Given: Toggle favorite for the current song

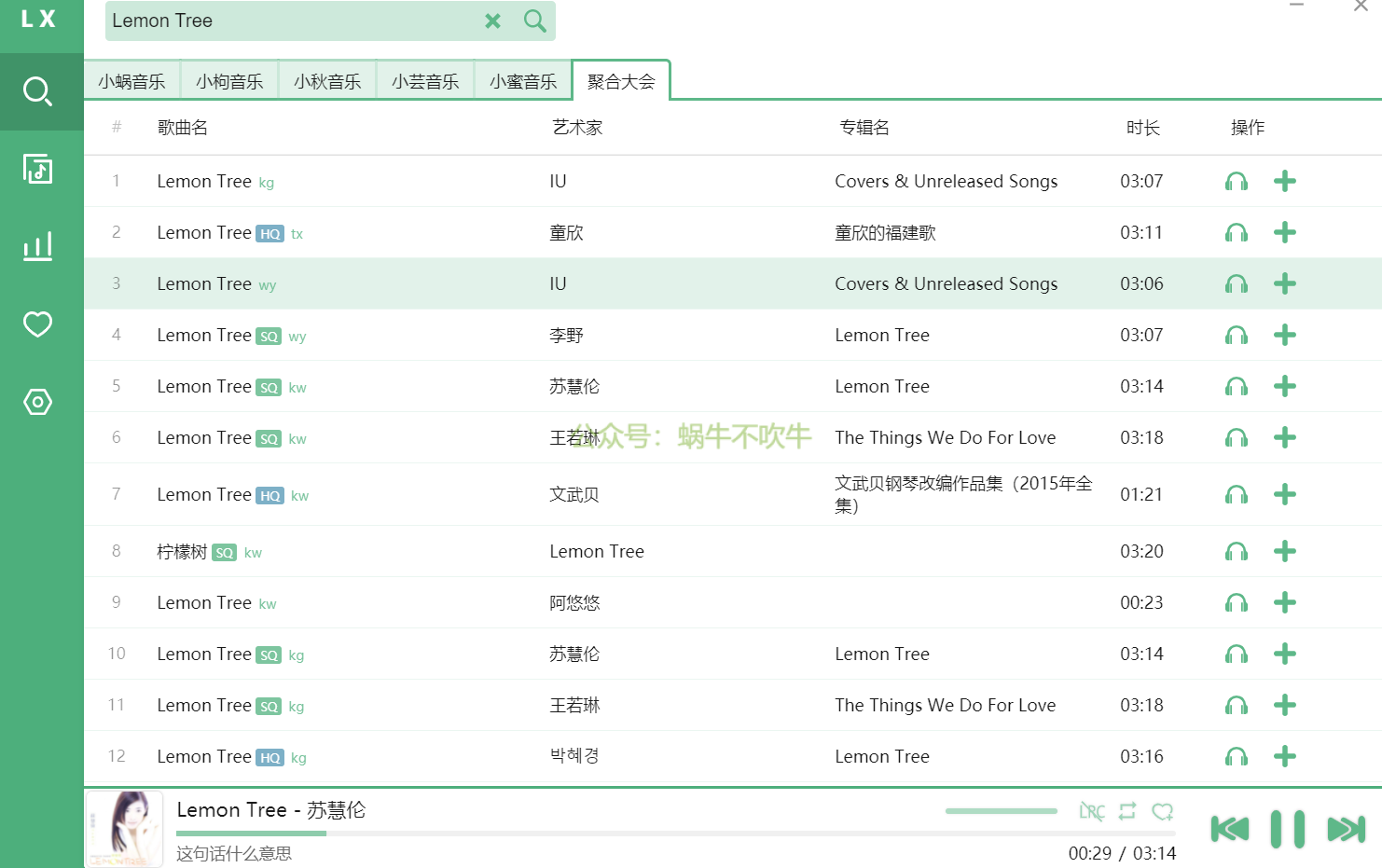Looking at the screenshot, I should (x=1162, y=811).
